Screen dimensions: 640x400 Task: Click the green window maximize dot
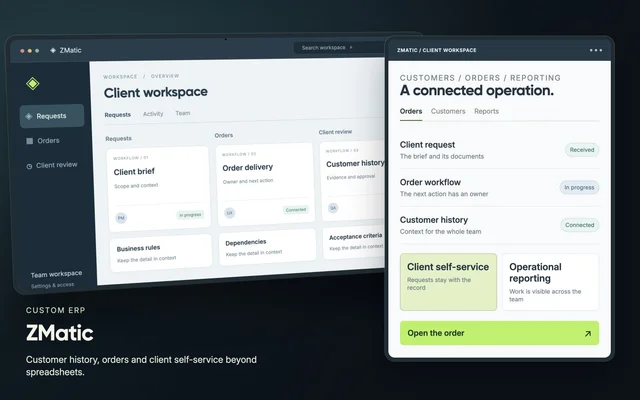tap(37, 51)
